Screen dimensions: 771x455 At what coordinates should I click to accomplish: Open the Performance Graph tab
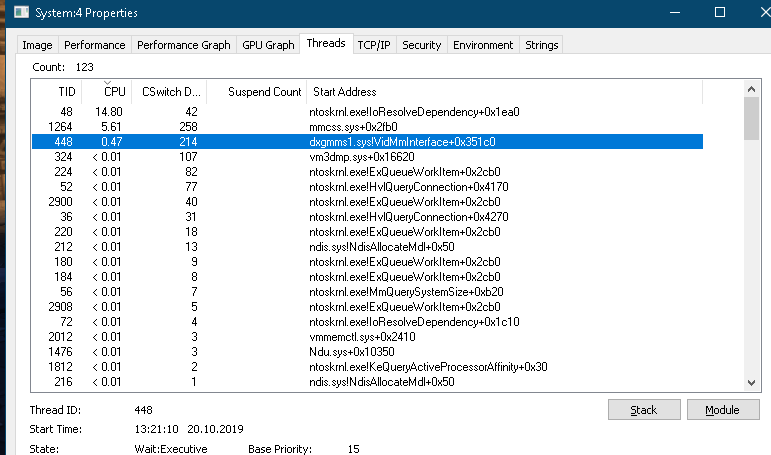[x=183, y=45]
